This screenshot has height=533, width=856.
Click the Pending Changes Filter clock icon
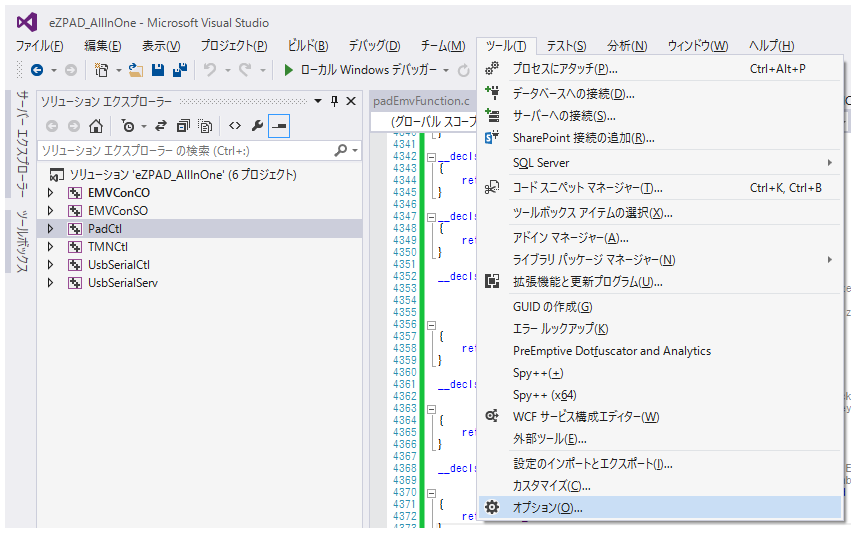click(x=128, y=126)
